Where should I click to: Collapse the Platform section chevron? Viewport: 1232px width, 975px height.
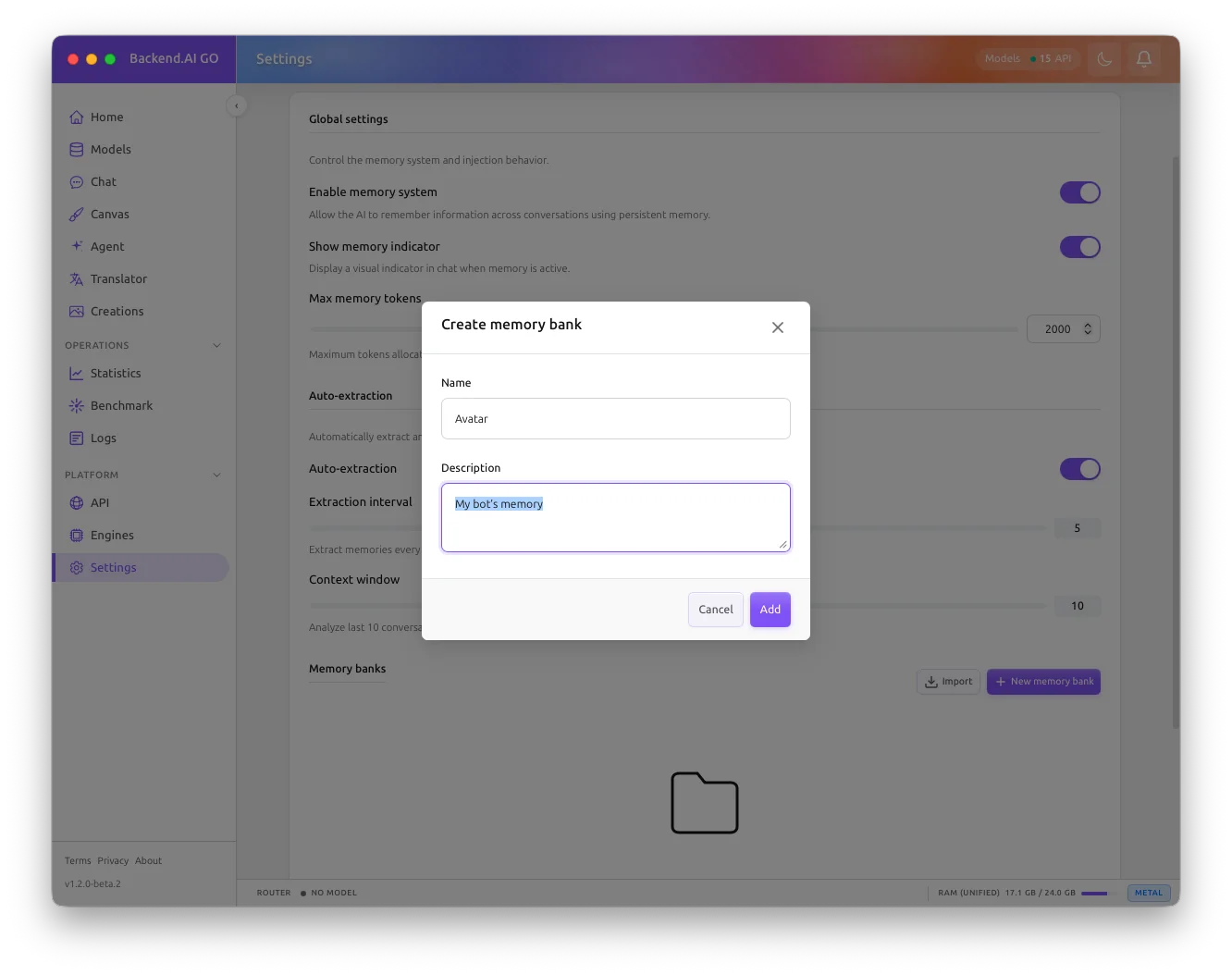[216, 475]
